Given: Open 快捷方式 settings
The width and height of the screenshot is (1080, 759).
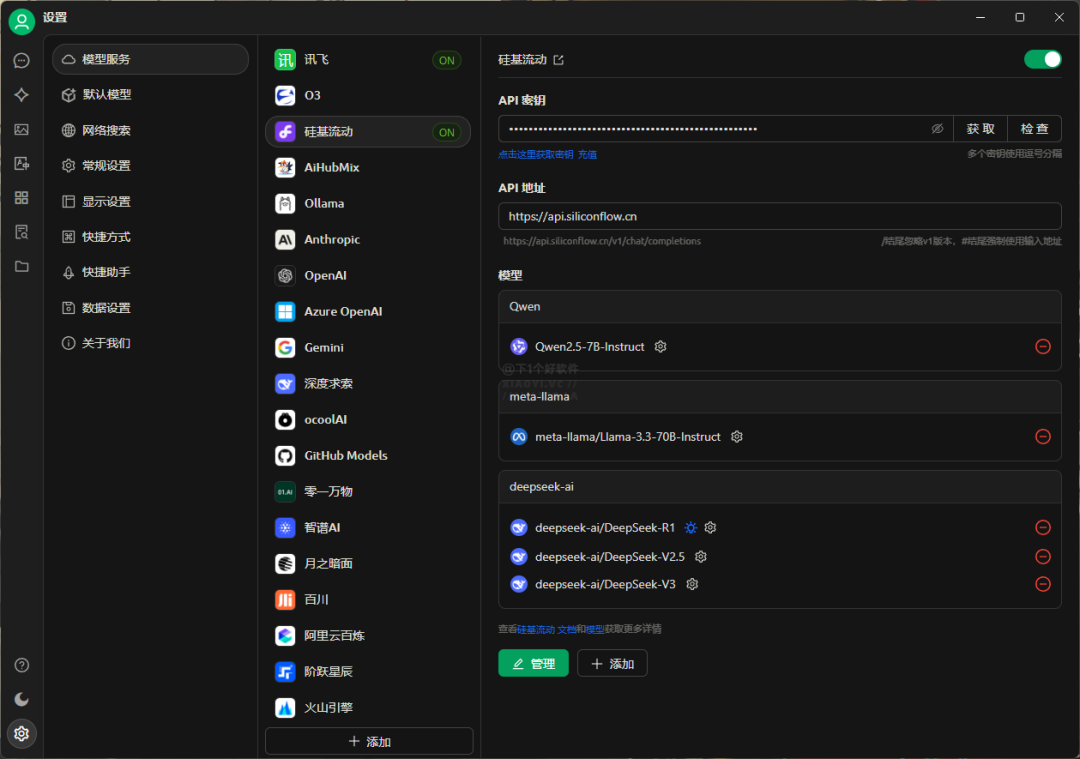Looking at the screenshot, I should point(150,237).
